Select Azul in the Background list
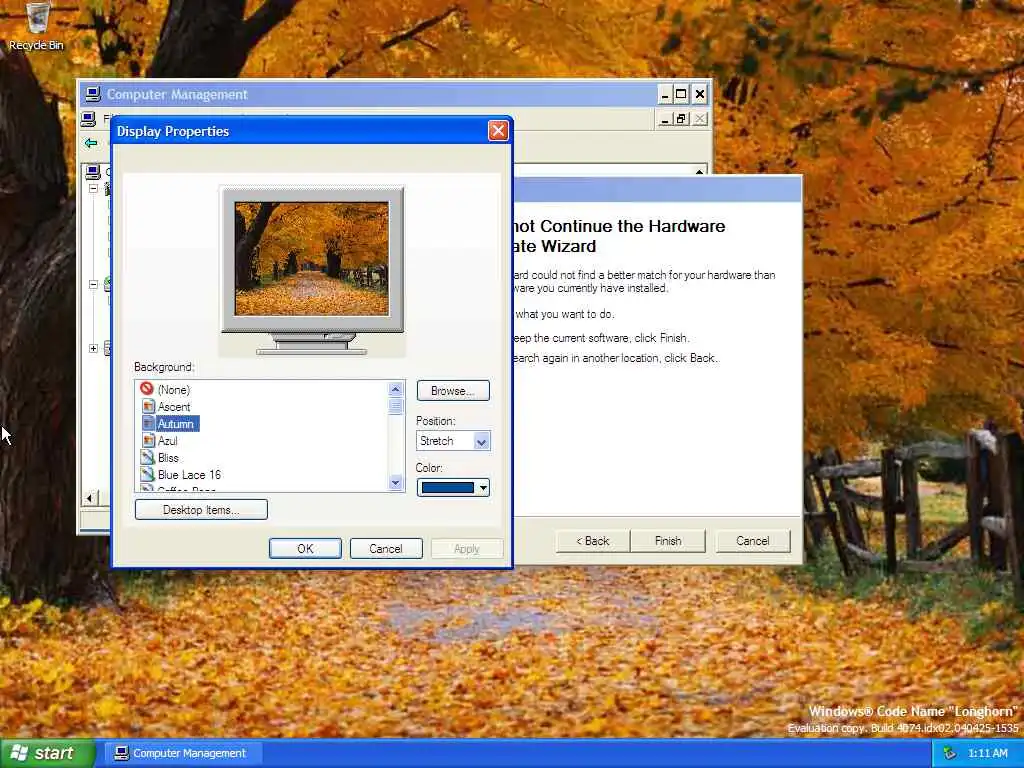Screen dimensions: 1024x768 [168, 440]
